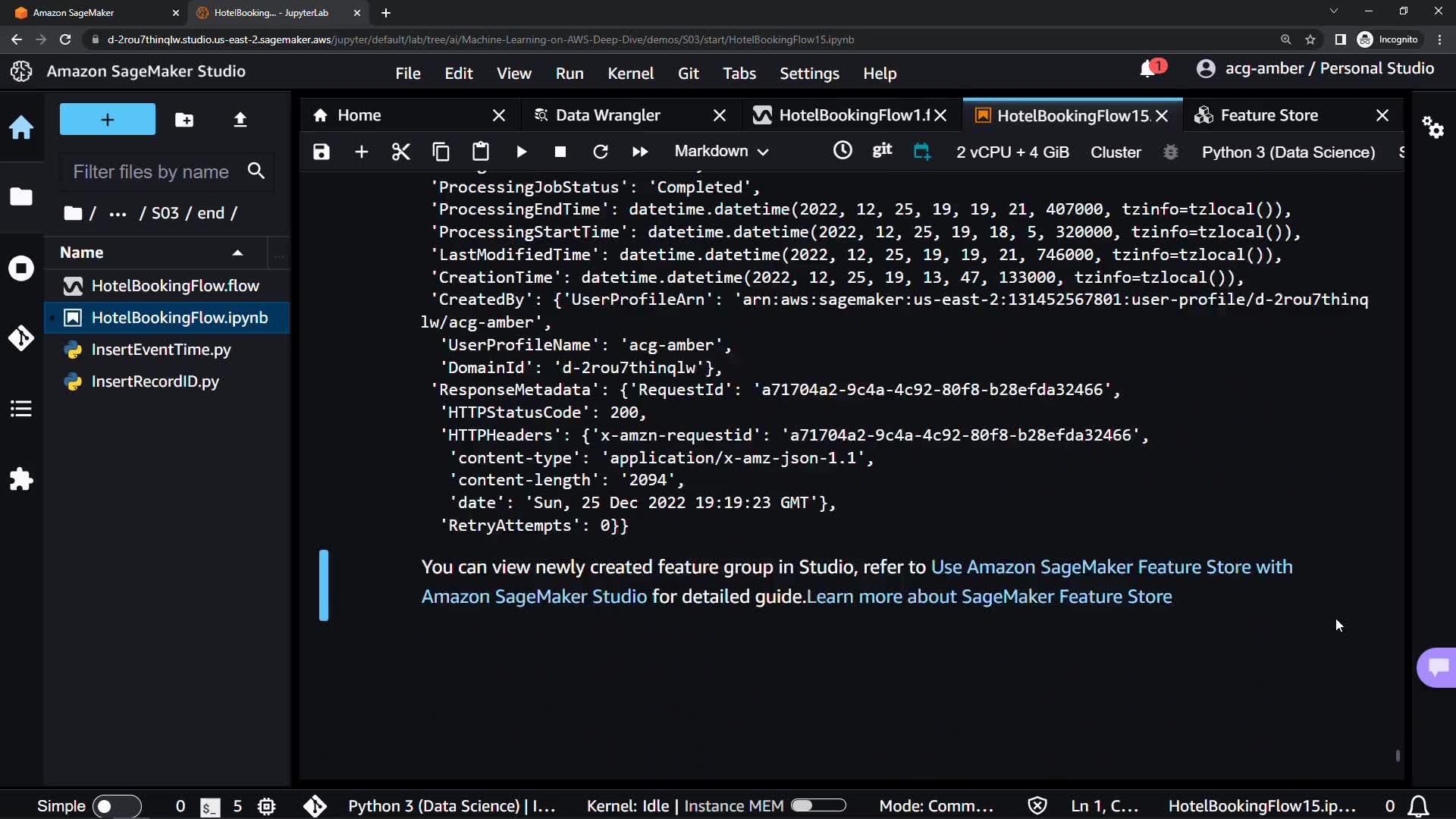Click the Filter files by name field
The height and width of the screenshot is (819, 1456).
point(152,172)
